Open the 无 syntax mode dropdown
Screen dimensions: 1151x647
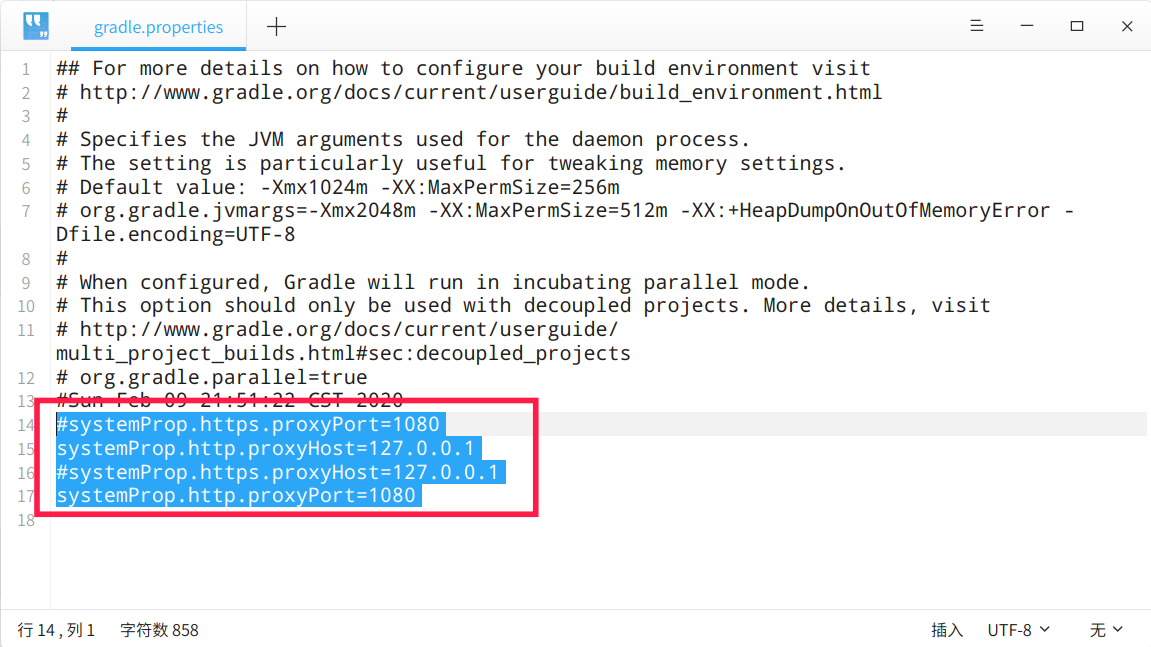tap(1102, 630)
